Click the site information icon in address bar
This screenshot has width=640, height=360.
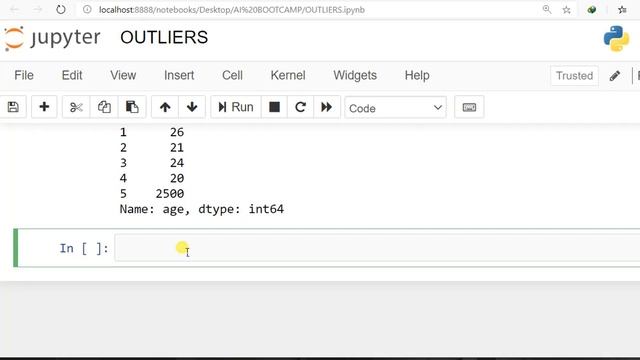coord(87,9)
